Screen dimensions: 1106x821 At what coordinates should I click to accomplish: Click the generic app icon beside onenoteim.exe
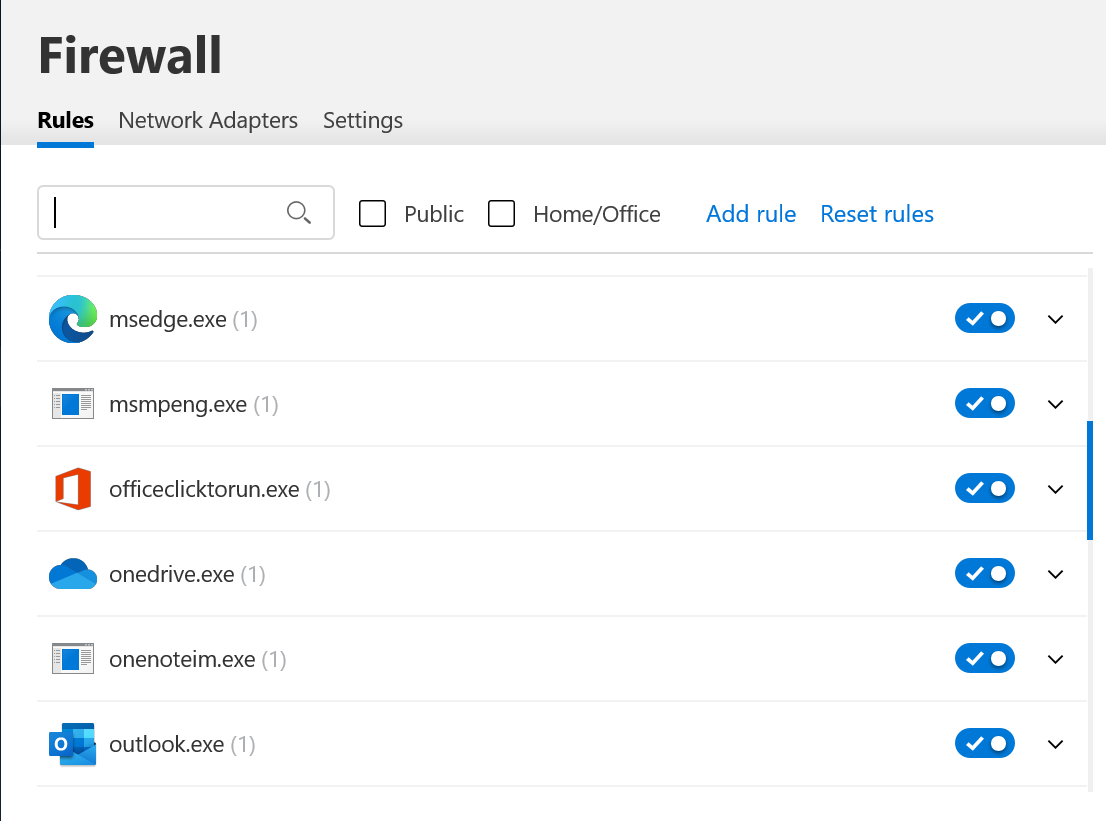tap(73, 659)
